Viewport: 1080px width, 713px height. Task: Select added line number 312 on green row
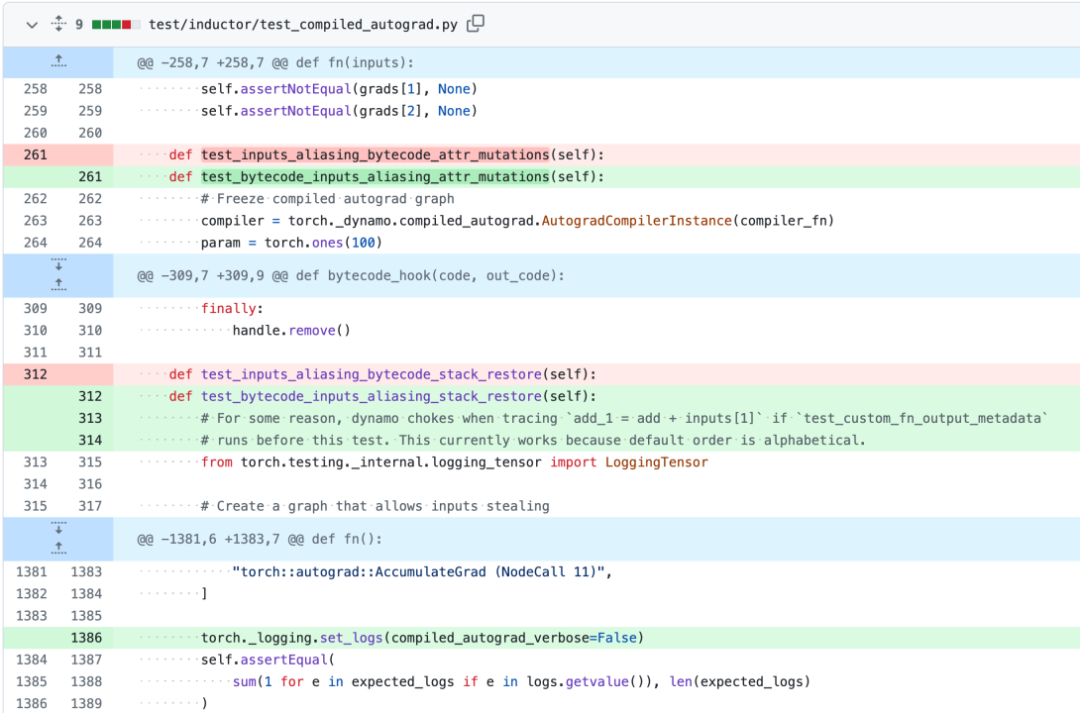click(x=90, y=397)
